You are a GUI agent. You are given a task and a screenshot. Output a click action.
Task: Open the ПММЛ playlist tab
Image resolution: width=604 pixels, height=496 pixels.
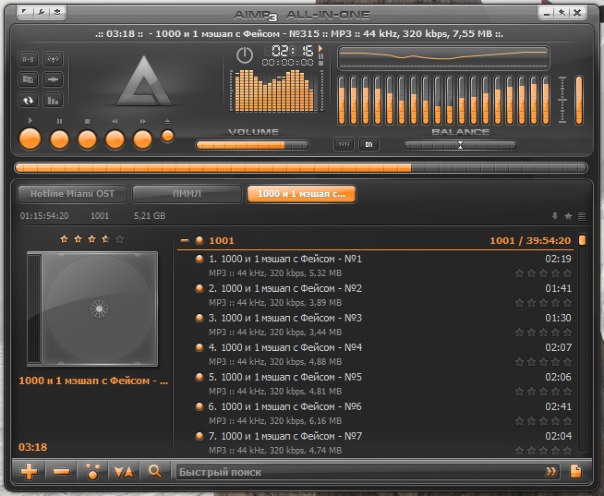tap(187, 194)
